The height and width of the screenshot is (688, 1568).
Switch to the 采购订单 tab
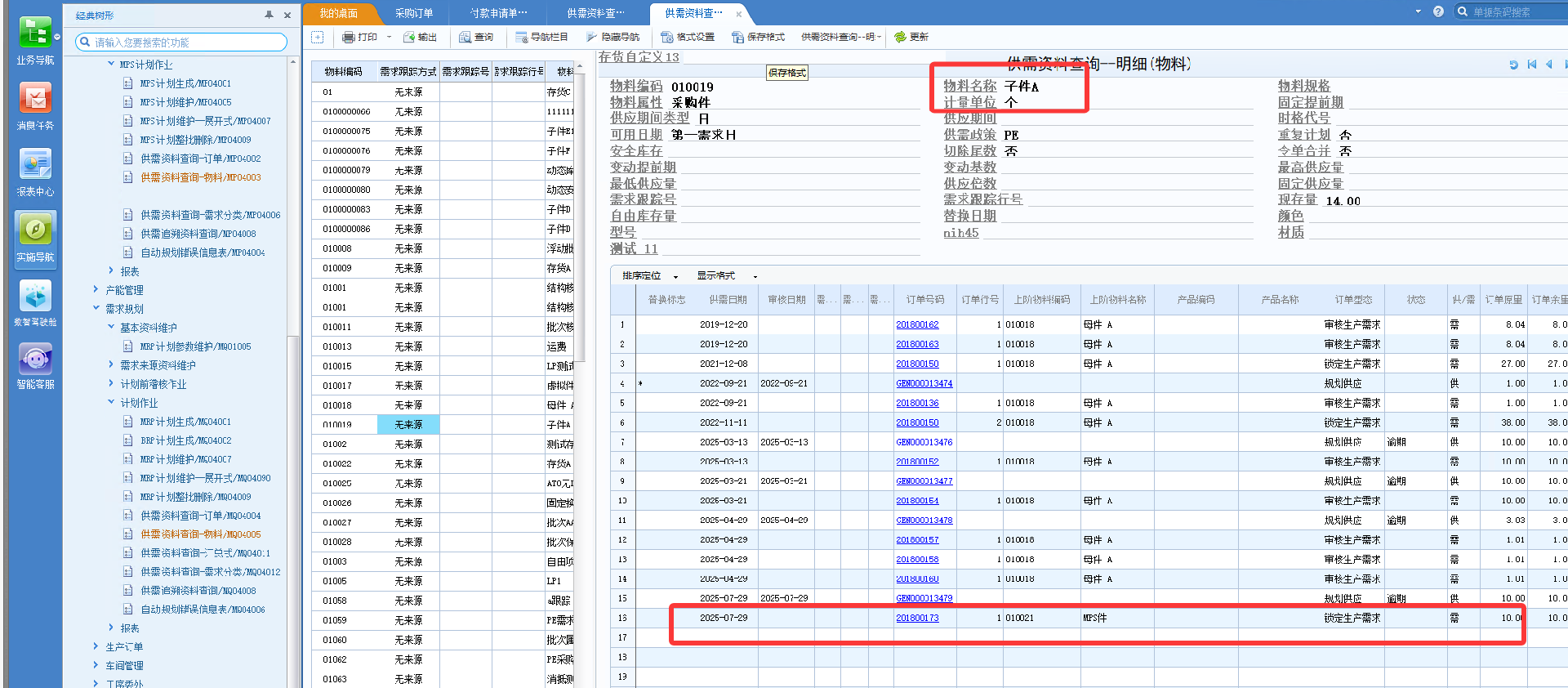pos(414,13)
